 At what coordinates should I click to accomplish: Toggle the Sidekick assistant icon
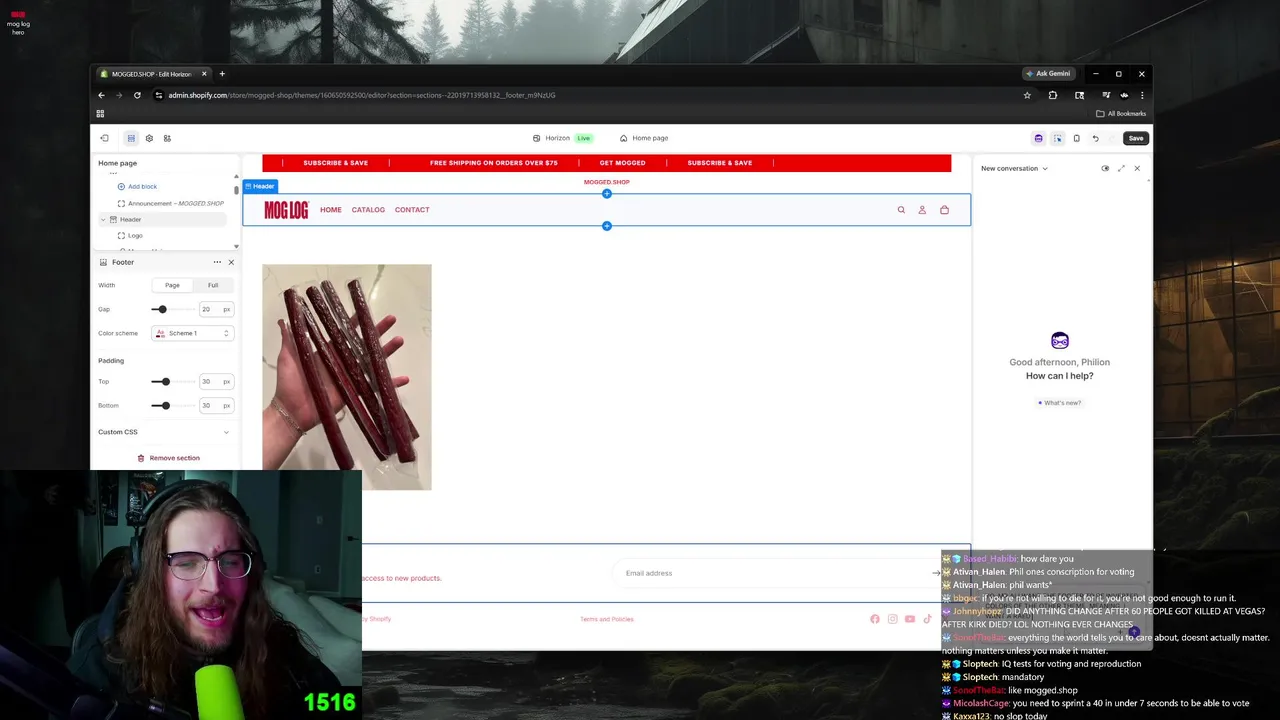point(1038,138)
